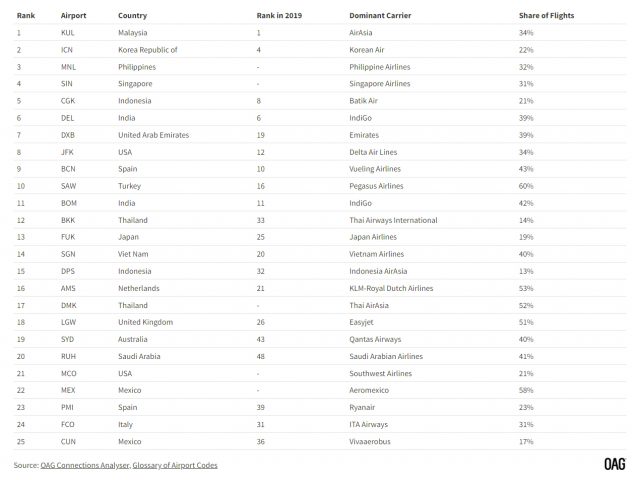Click the OAG logo
The width and height of the screenshot is (640, 480).
(x=613, y=464)
